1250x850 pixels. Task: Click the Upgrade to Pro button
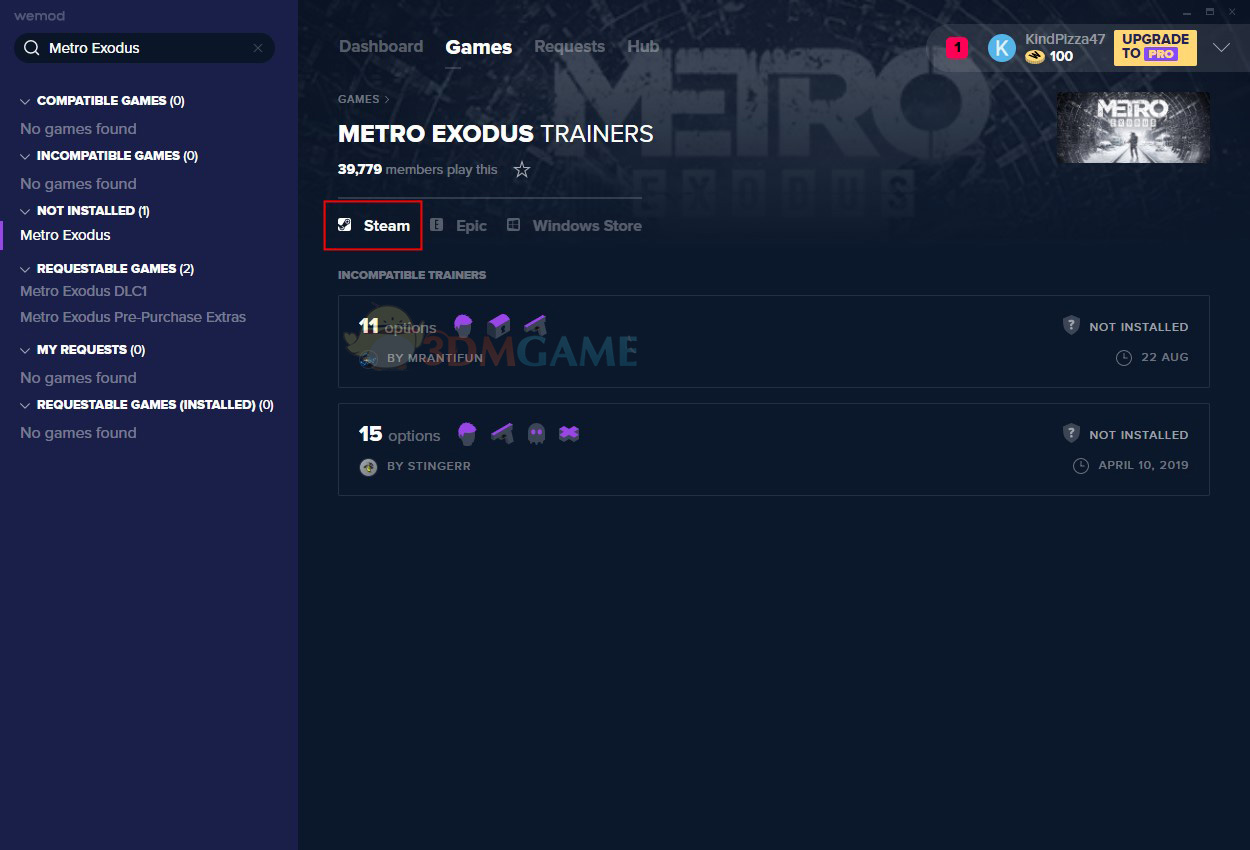pyautogui.click(x=1155, y=47)
